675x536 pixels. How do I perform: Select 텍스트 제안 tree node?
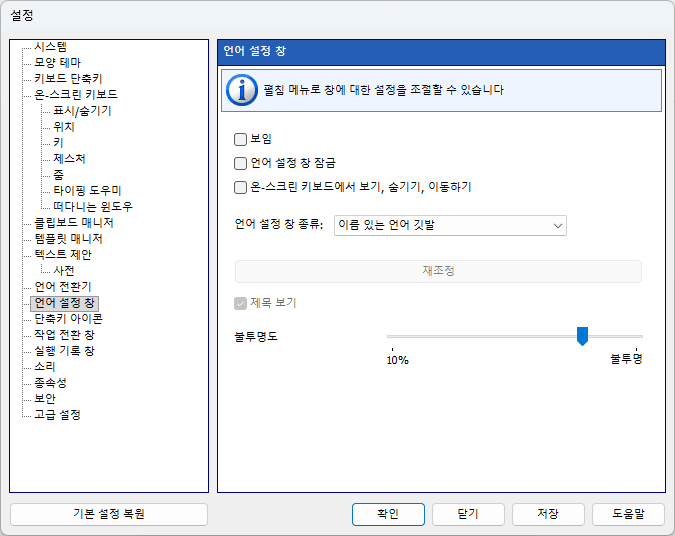[x=63, y=254]
